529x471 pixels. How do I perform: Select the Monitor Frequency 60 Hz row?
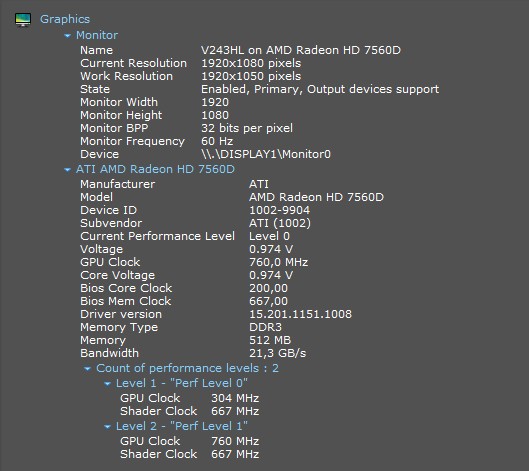coord(157,141)
